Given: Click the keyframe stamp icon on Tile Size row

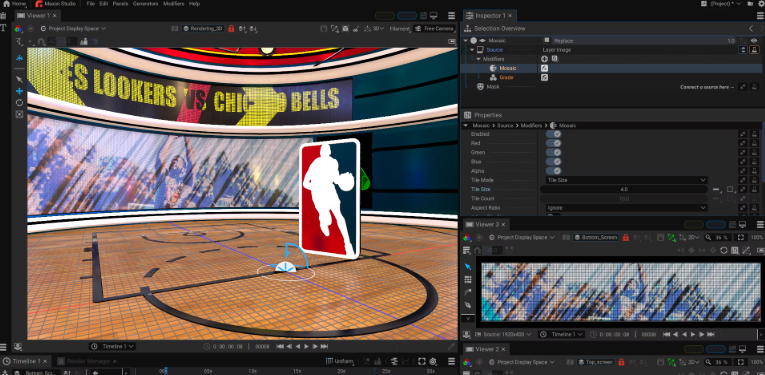Looking at the screenshot, I should tap(755, 190).
